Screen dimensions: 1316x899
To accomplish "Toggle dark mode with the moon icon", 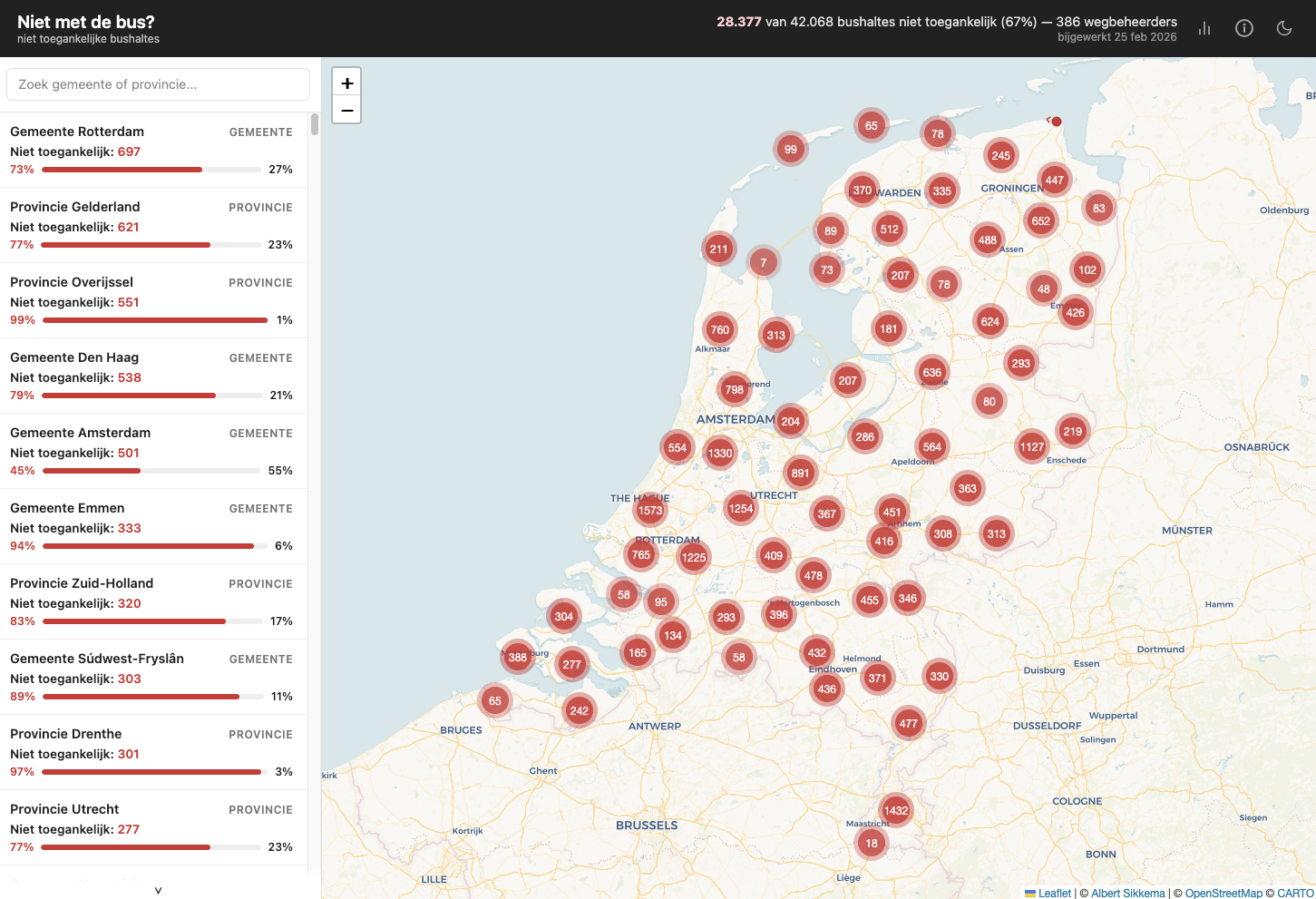I will coord(1283,28).
